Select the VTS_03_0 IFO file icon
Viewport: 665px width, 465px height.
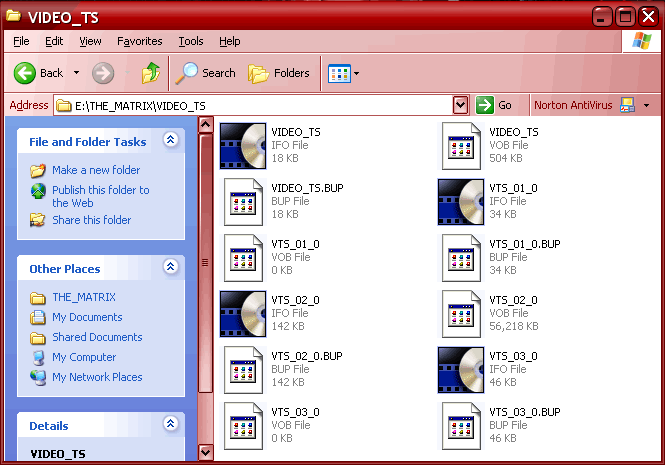coord(461,370)
